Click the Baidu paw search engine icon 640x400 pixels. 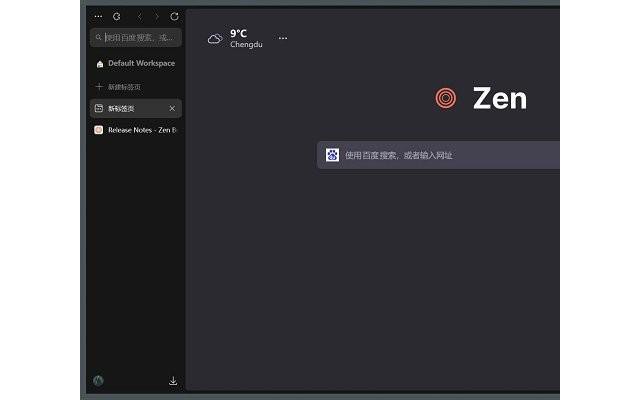click(332, 155)
